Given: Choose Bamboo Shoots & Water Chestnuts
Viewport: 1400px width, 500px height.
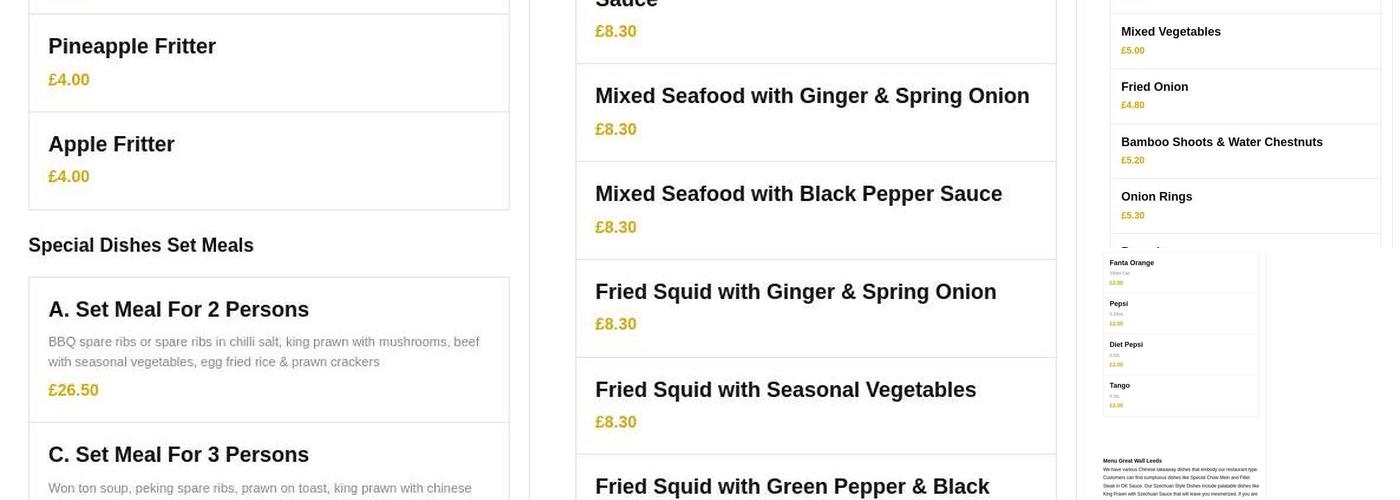Looking at the screenshot, I should (1221, 142).
